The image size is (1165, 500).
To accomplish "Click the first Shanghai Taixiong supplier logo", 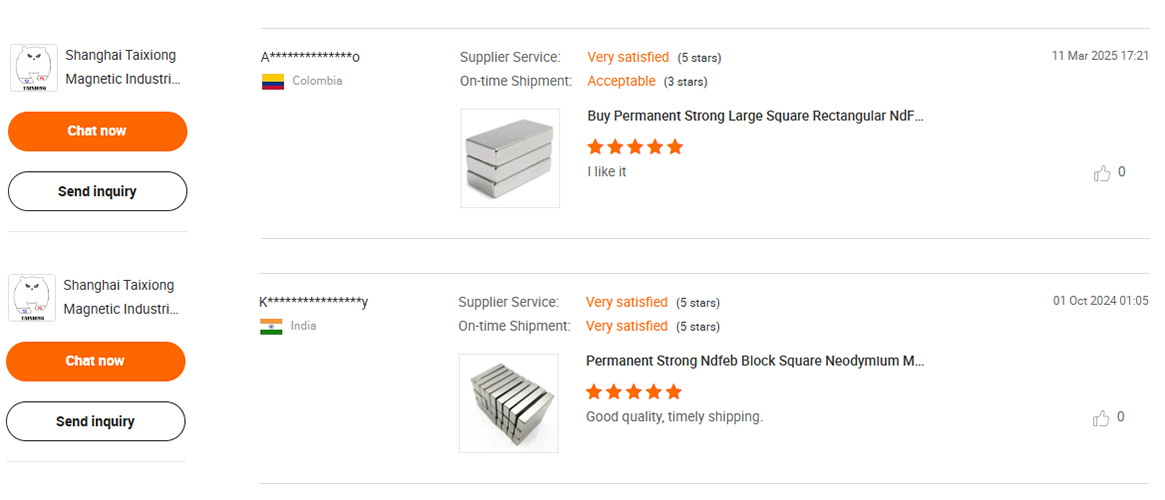I will tap(33, 68).
